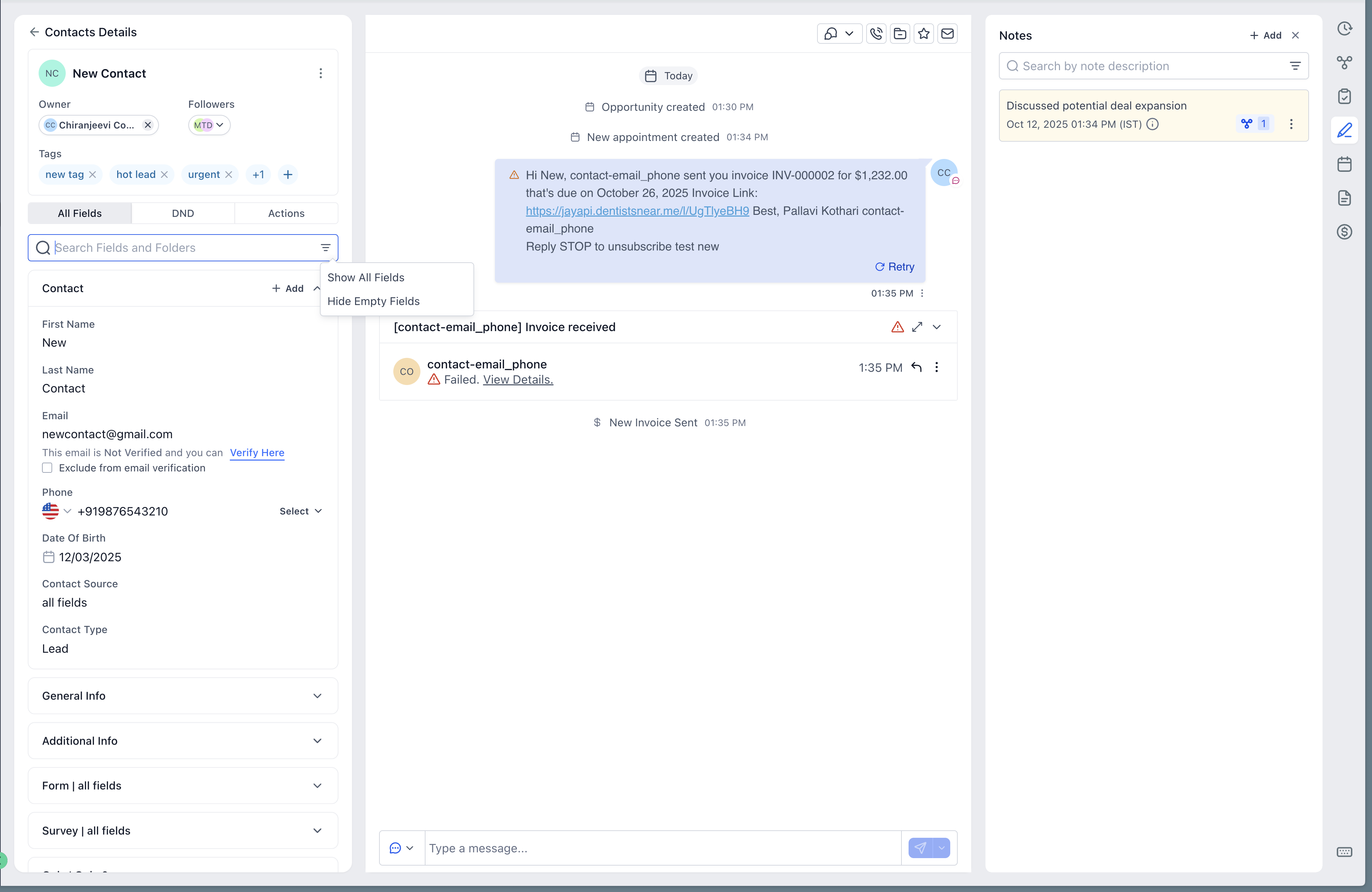Open the phone type Select dropdown
This screenshot has height=892, width=1372.
300,511
